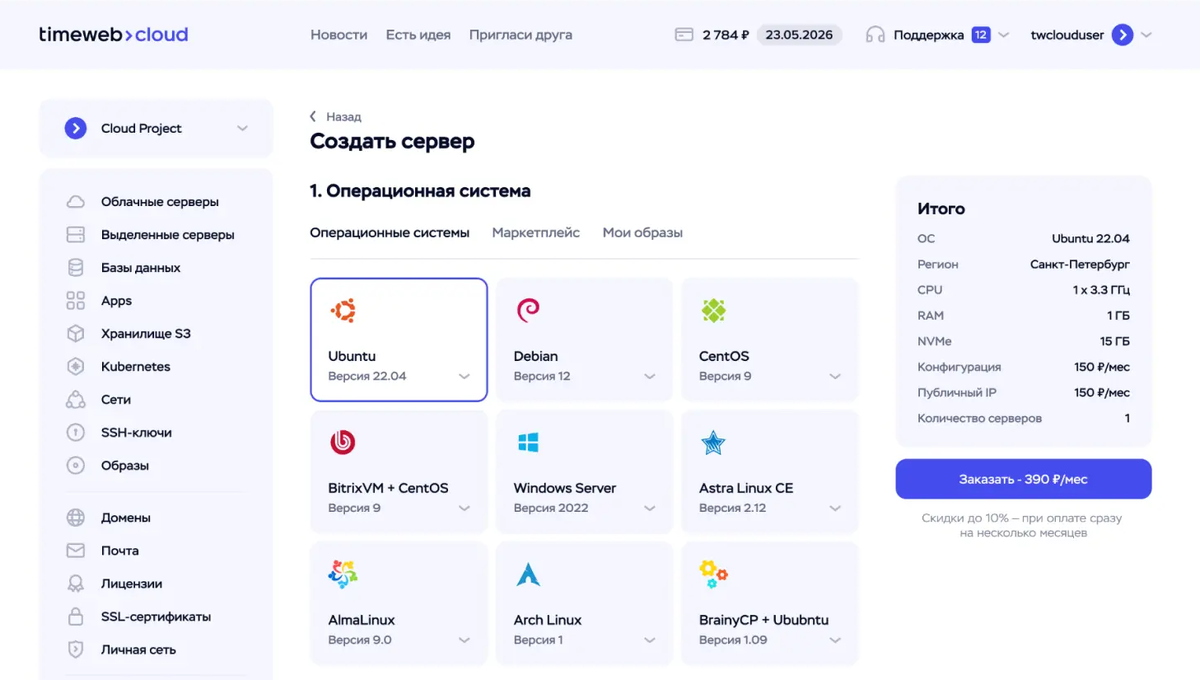Click the shield icon for Личная сеть
This screenshot has width=1200, height=680.
point(76,650)
